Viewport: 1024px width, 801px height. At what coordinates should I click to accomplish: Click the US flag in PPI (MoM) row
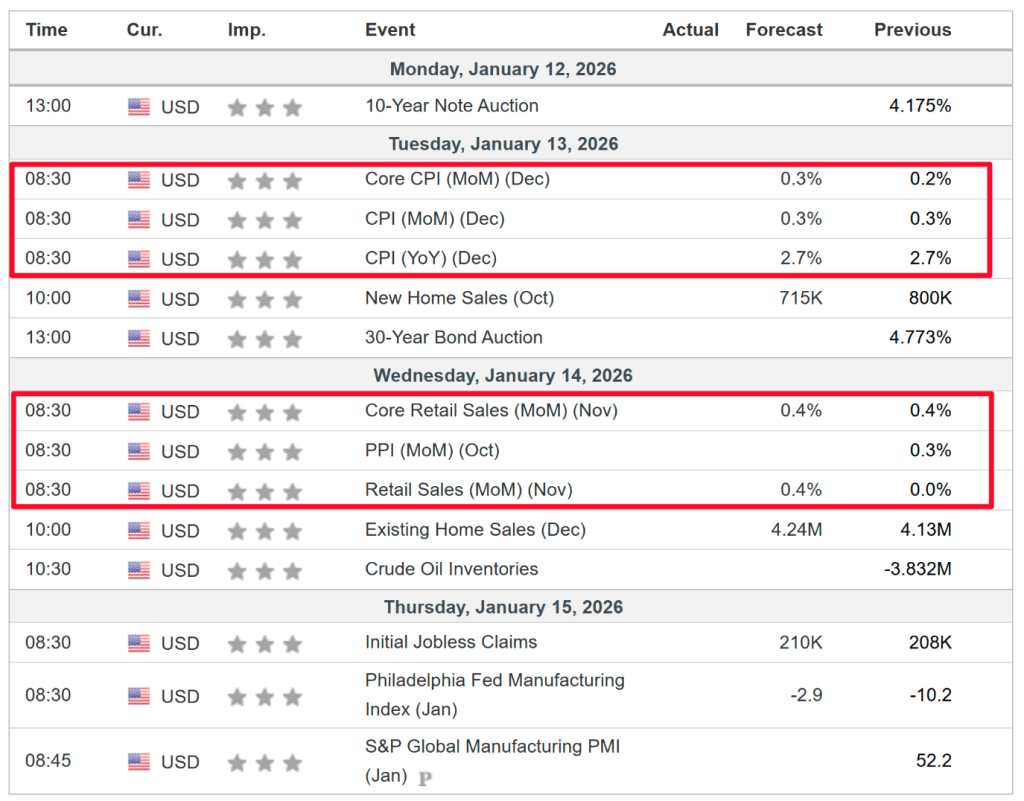[139, 452]
